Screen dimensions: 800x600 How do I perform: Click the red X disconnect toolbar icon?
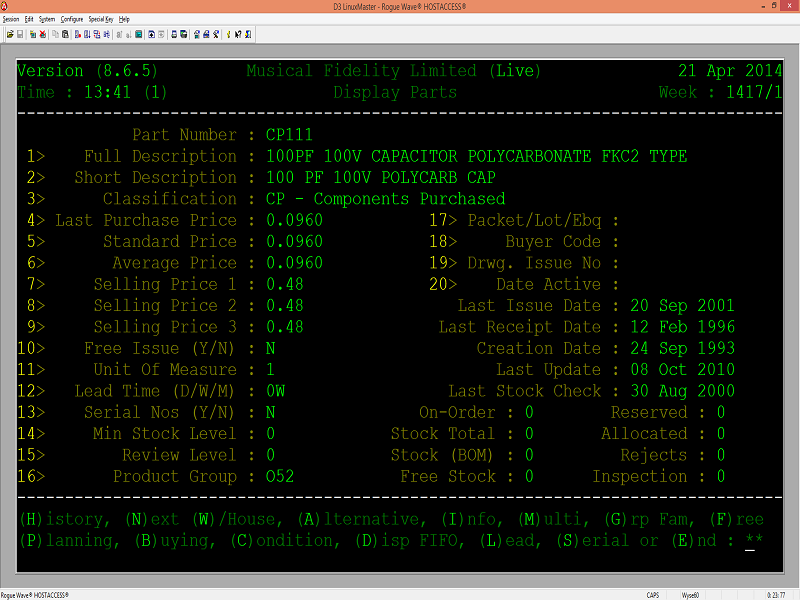[43, 34]
